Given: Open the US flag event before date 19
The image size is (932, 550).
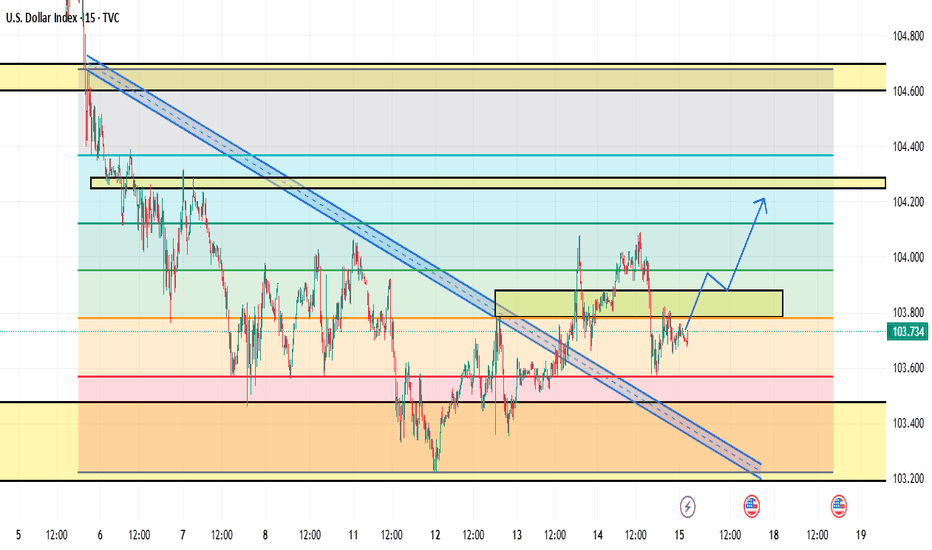Looking at the screenshot, I should click(x=839, y=507).
